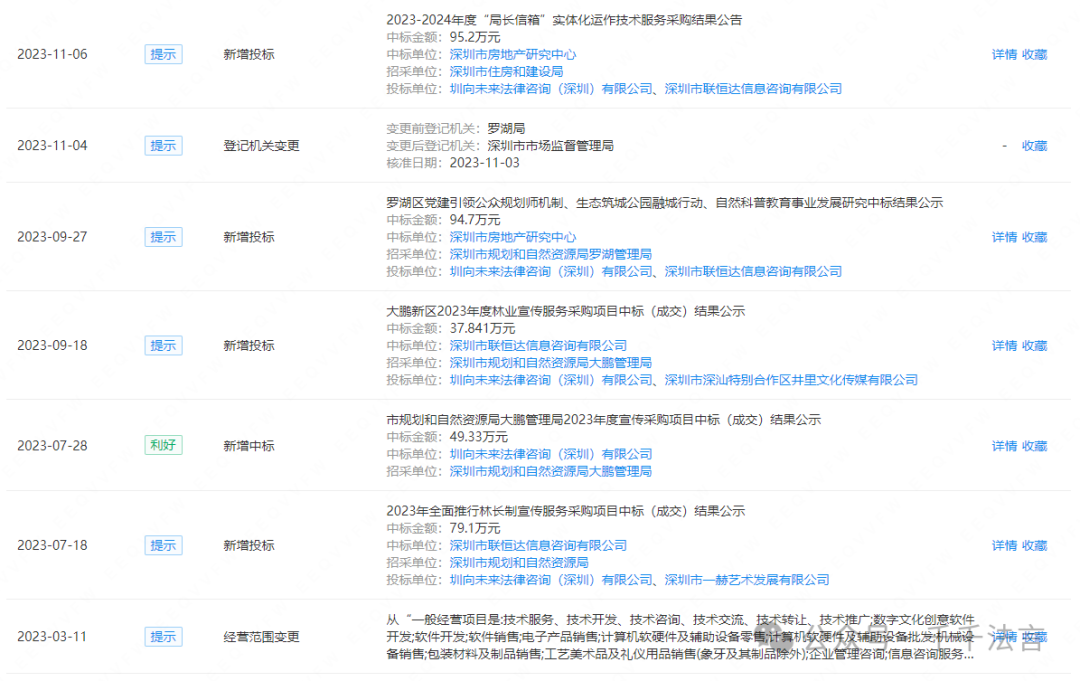
Task: Click 深圳市规划和自然资源局大鹏管理局 in the 2023-07-28 row
Action: [x=550, y=472]
